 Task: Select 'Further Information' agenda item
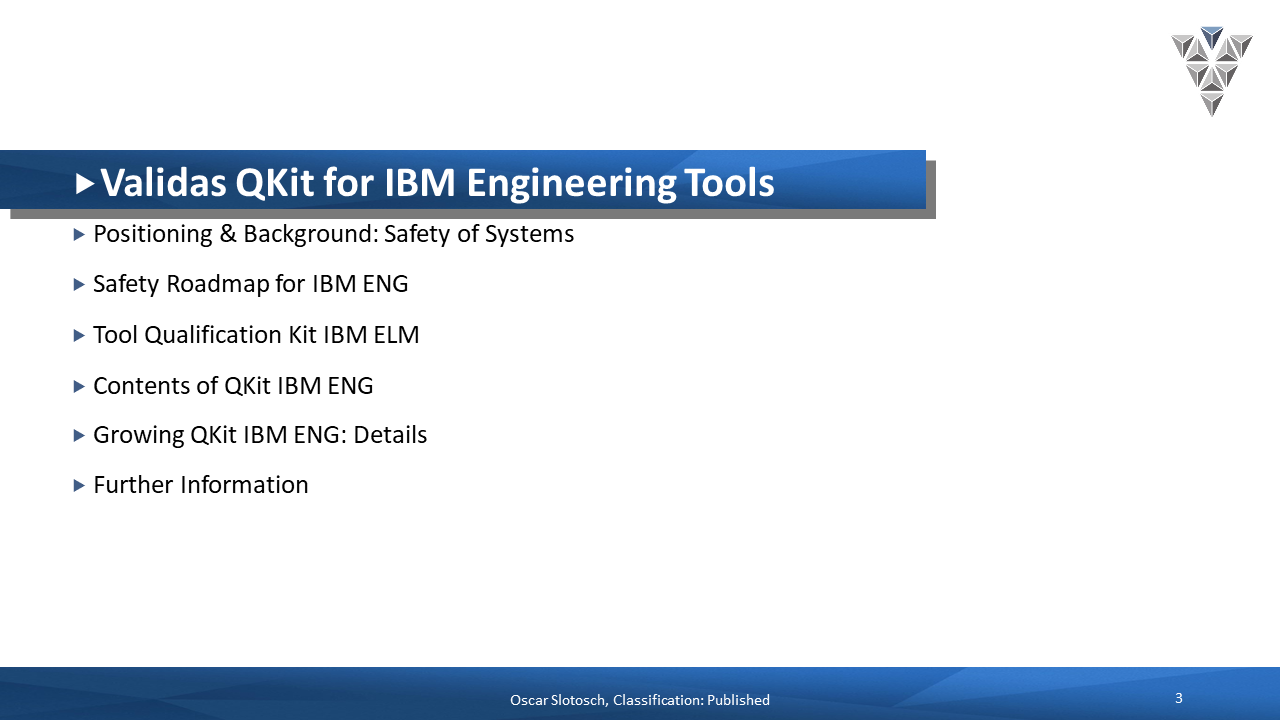pos(200,485)
